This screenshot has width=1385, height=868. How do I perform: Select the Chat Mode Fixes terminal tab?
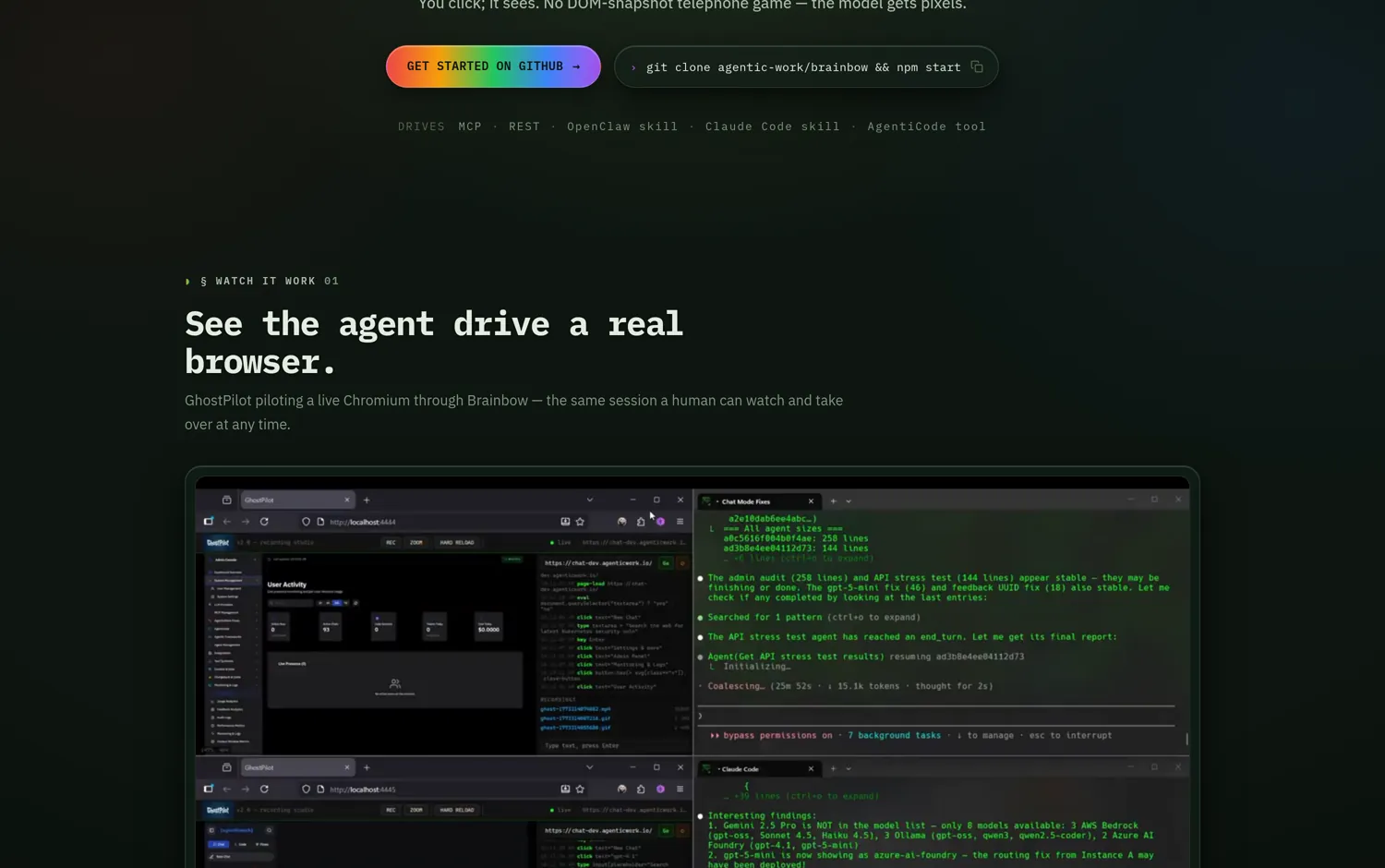point(760,501)
